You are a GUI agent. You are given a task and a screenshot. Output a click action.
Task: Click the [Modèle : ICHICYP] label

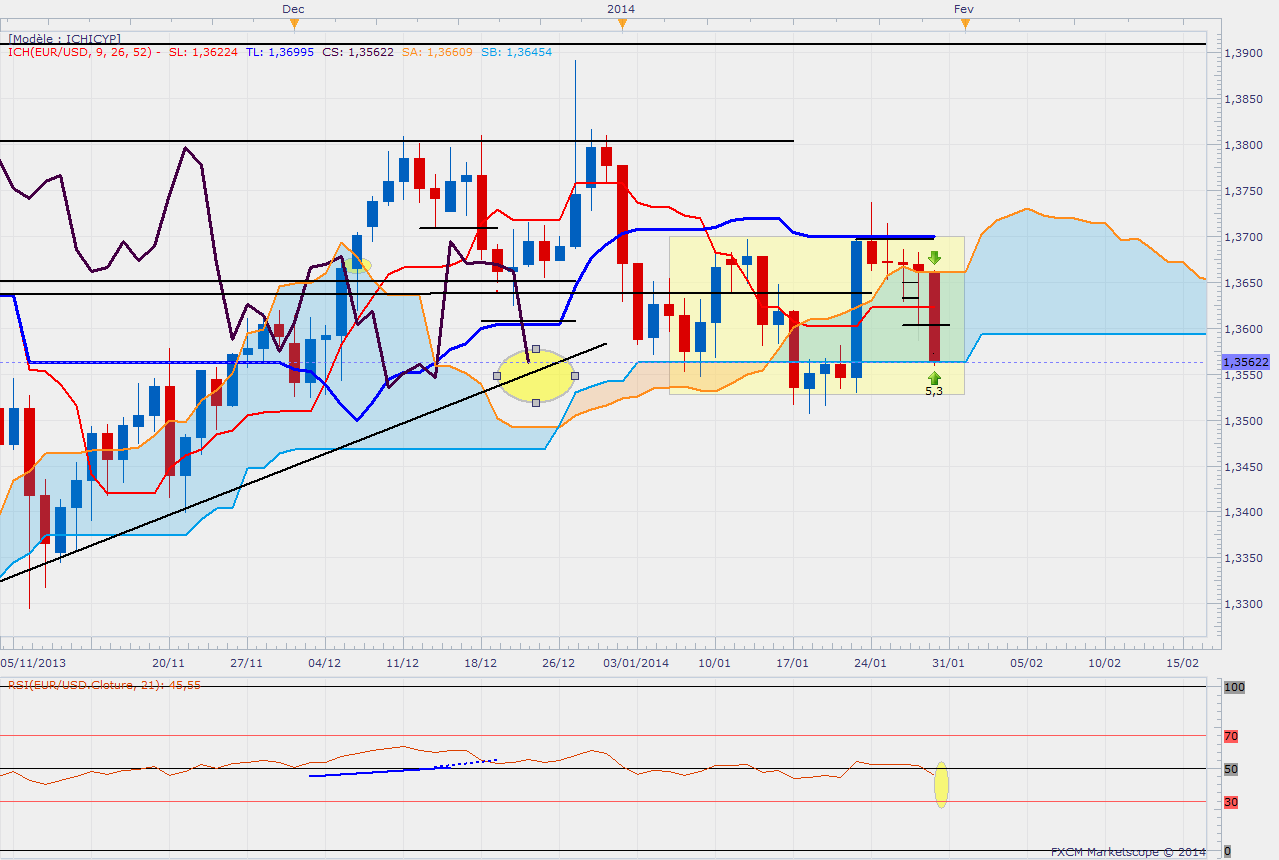[x=64, y=38]
